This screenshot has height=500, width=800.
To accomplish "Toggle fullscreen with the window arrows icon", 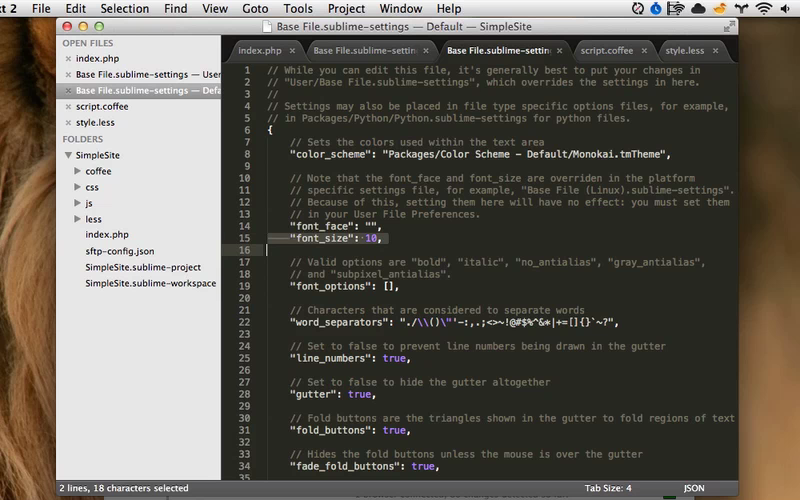I will point(730,27).
